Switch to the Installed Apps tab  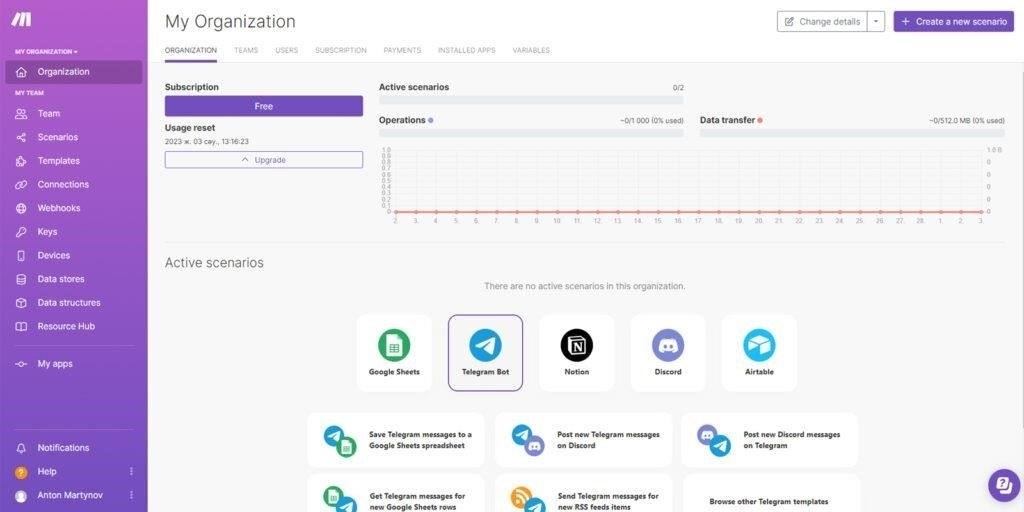(x=466, y=50)
